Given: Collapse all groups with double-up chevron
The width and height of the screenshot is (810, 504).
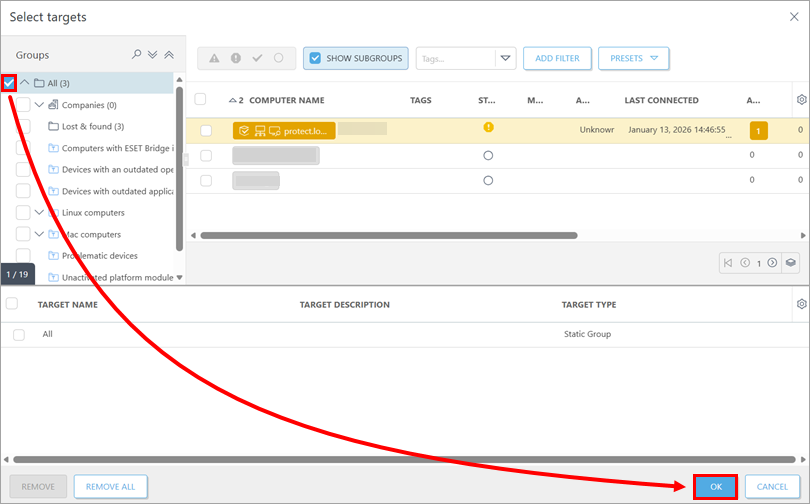Looking at the screenshot, I should pyautogui.click(x=168, y=55).
